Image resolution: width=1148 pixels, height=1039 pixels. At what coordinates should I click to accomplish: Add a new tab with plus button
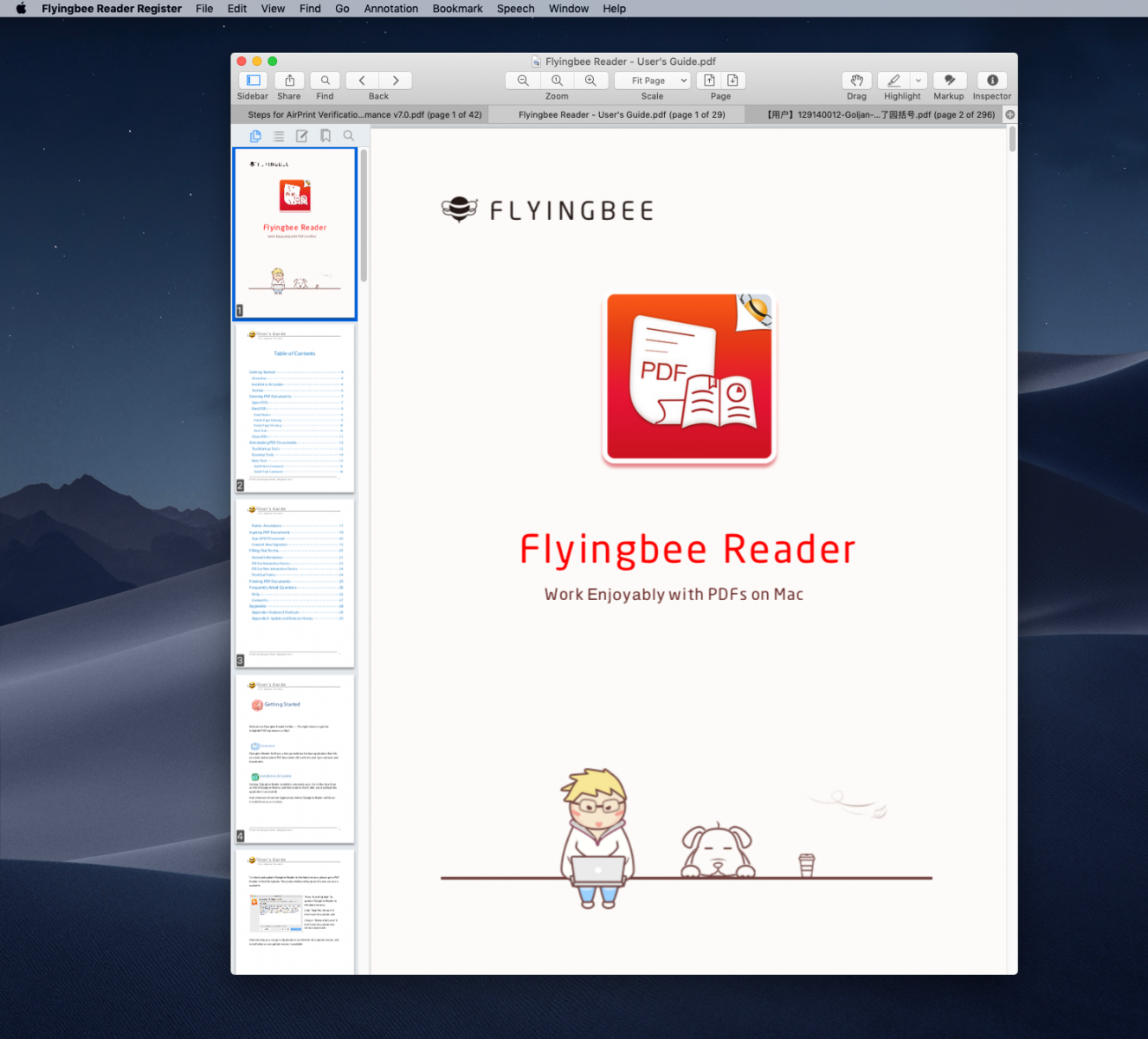pos(1009,114)
